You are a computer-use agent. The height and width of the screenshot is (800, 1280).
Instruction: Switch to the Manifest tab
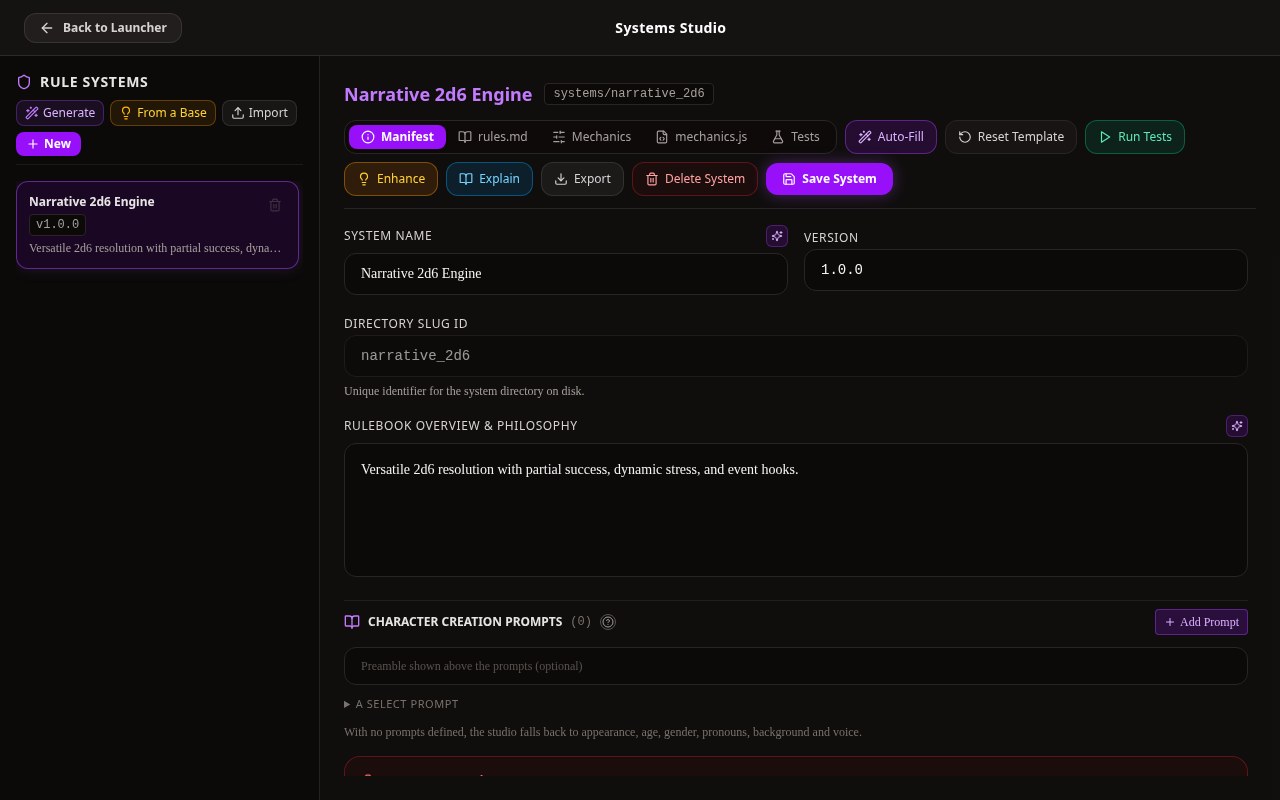tap(398, 137)
